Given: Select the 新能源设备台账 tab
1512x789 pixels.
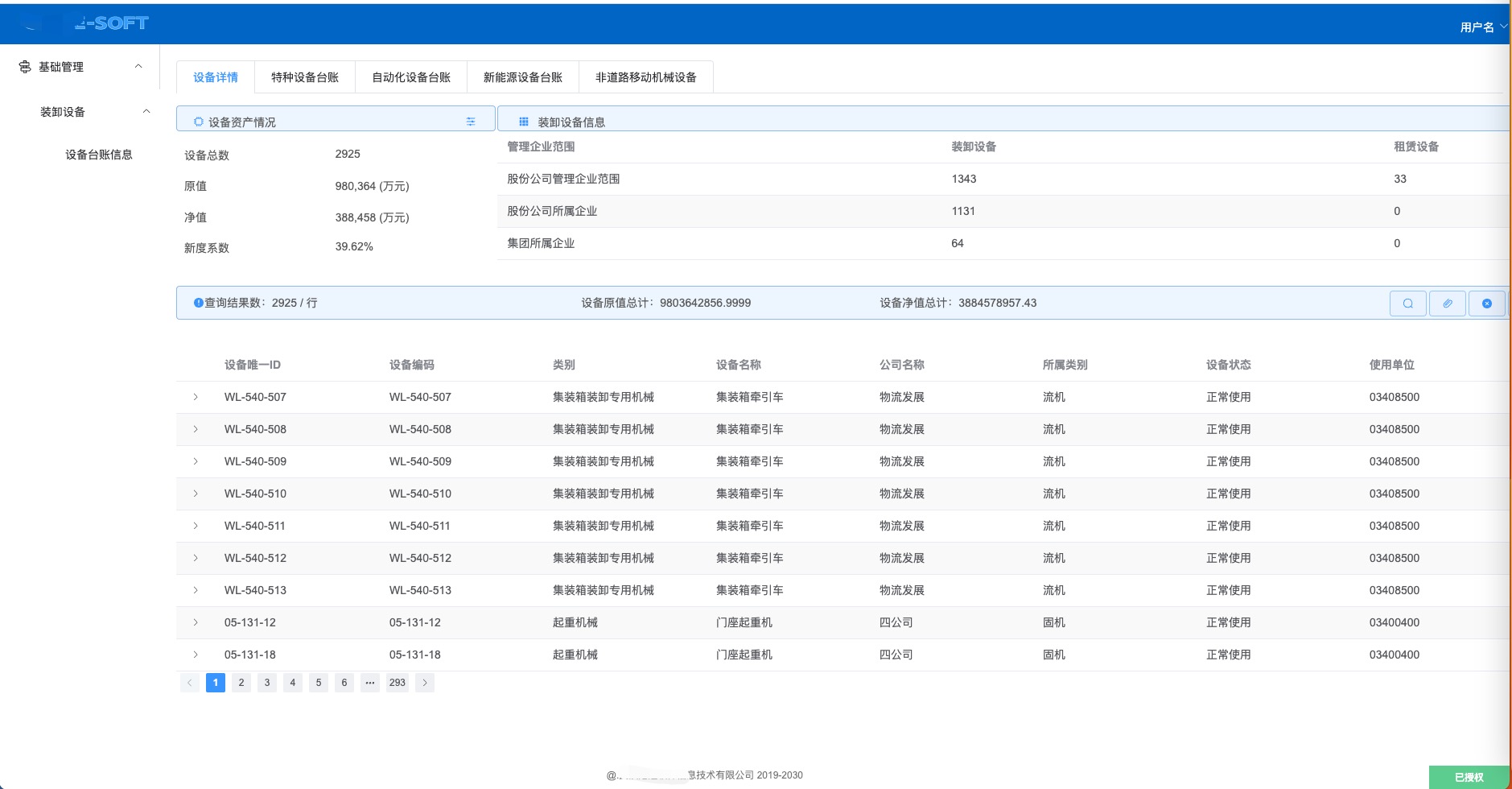Looking at the screenshot, I should click(x=523, y=77).
